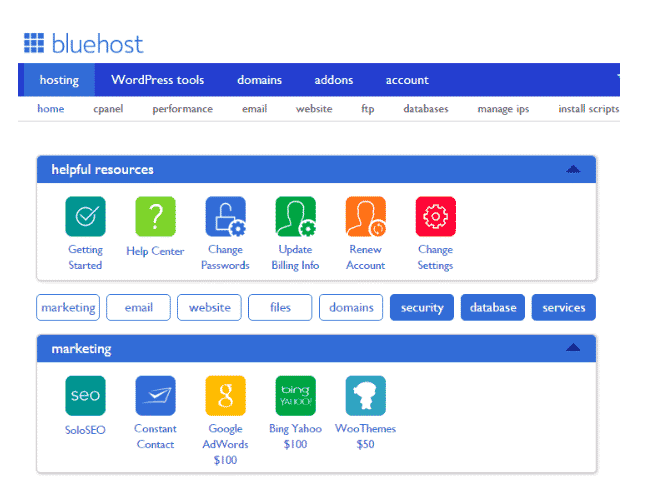
Task: Toggle the security filter button
Action: click(422, 308)
